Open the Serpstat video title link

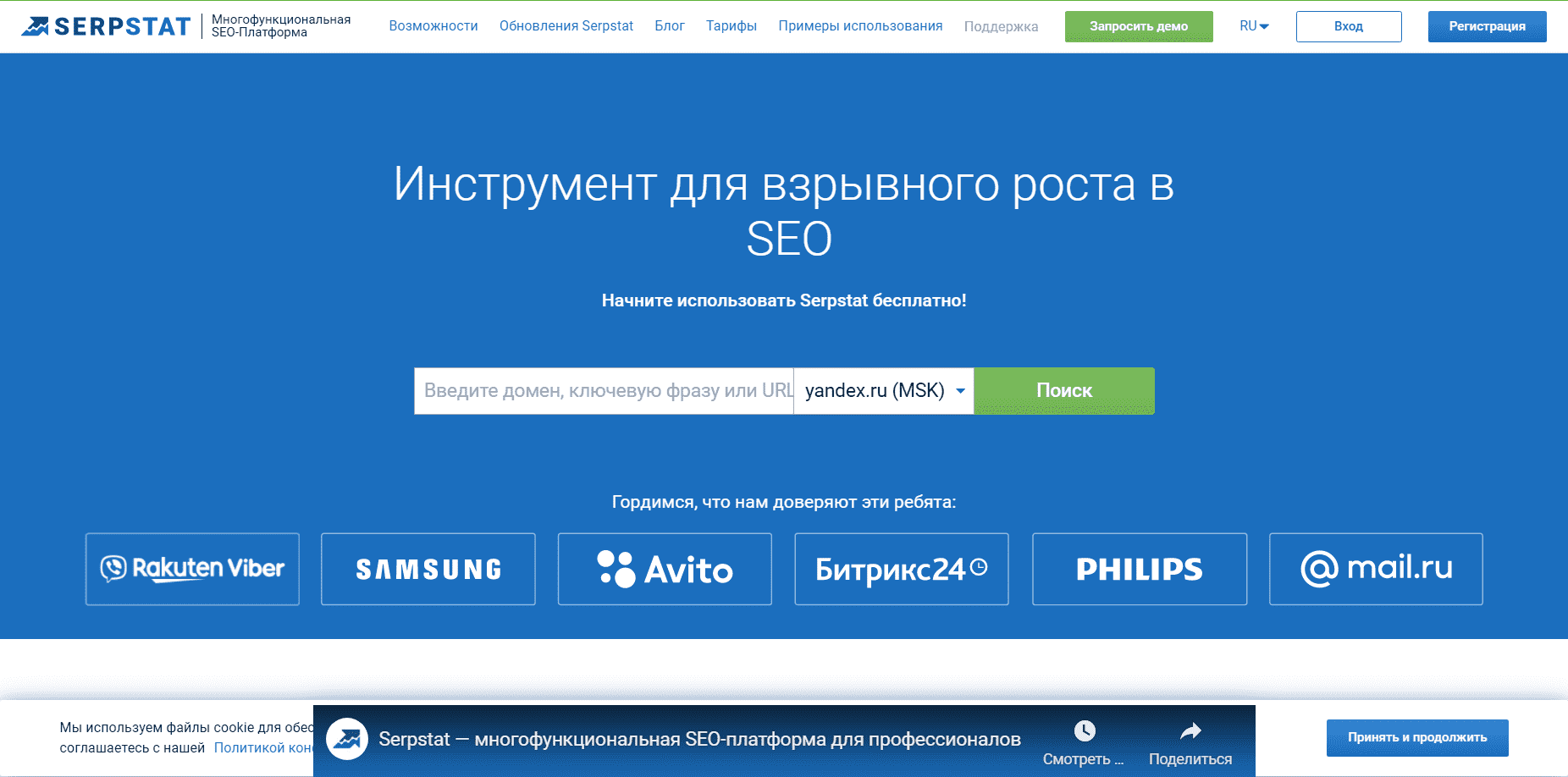[x=699, y=739]
